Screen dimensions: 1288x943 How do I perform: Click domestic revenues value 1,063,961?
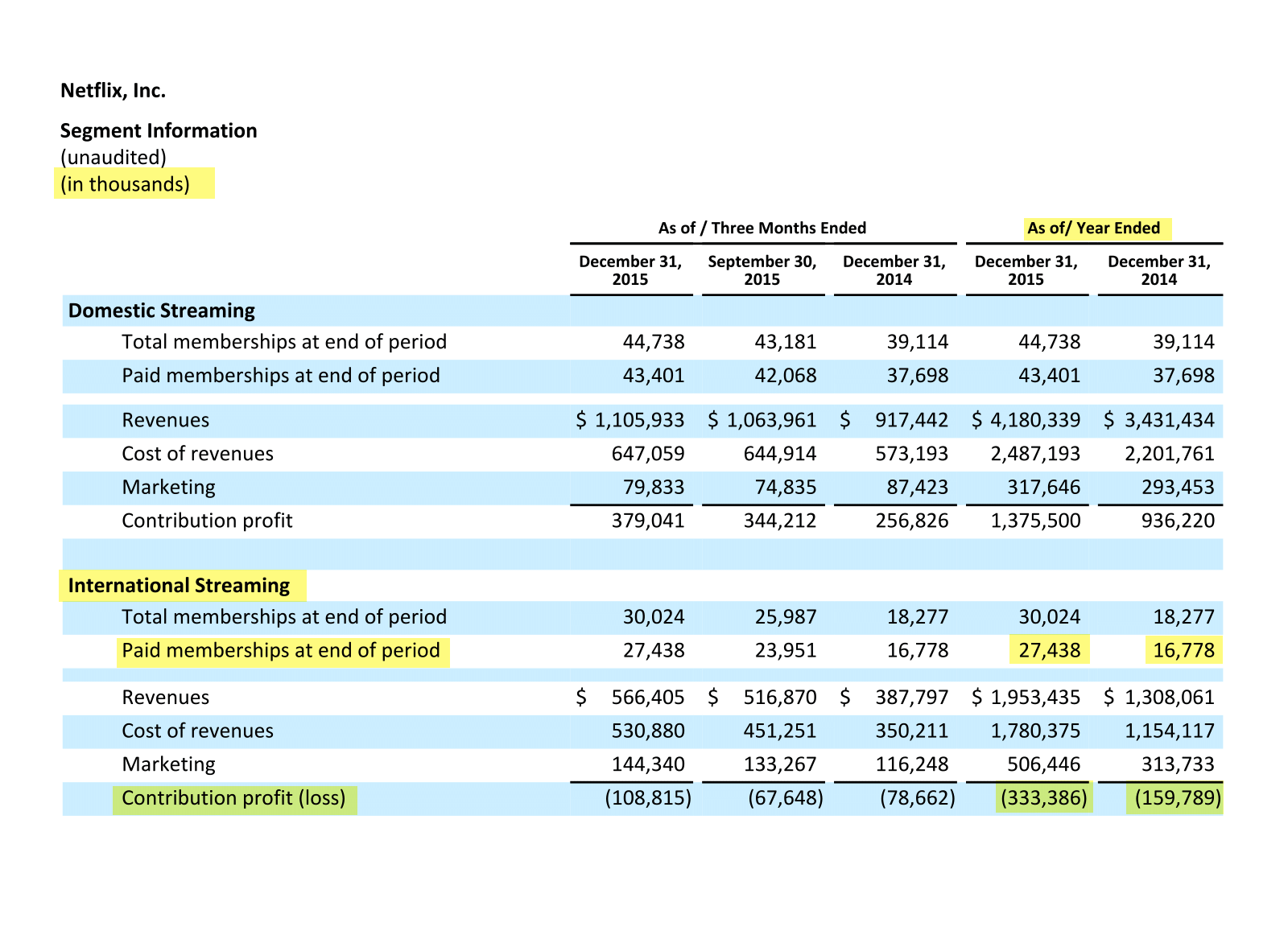click(772, 420)
